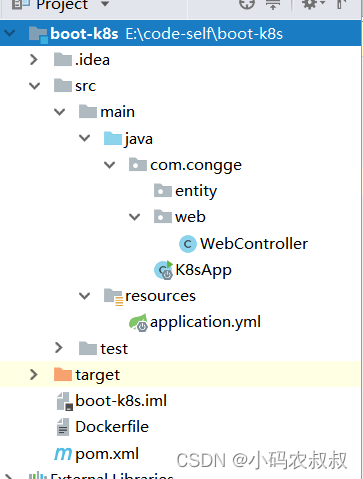Click the Maven pom.xml icon

pyautogui.click(x=63, y=454)
